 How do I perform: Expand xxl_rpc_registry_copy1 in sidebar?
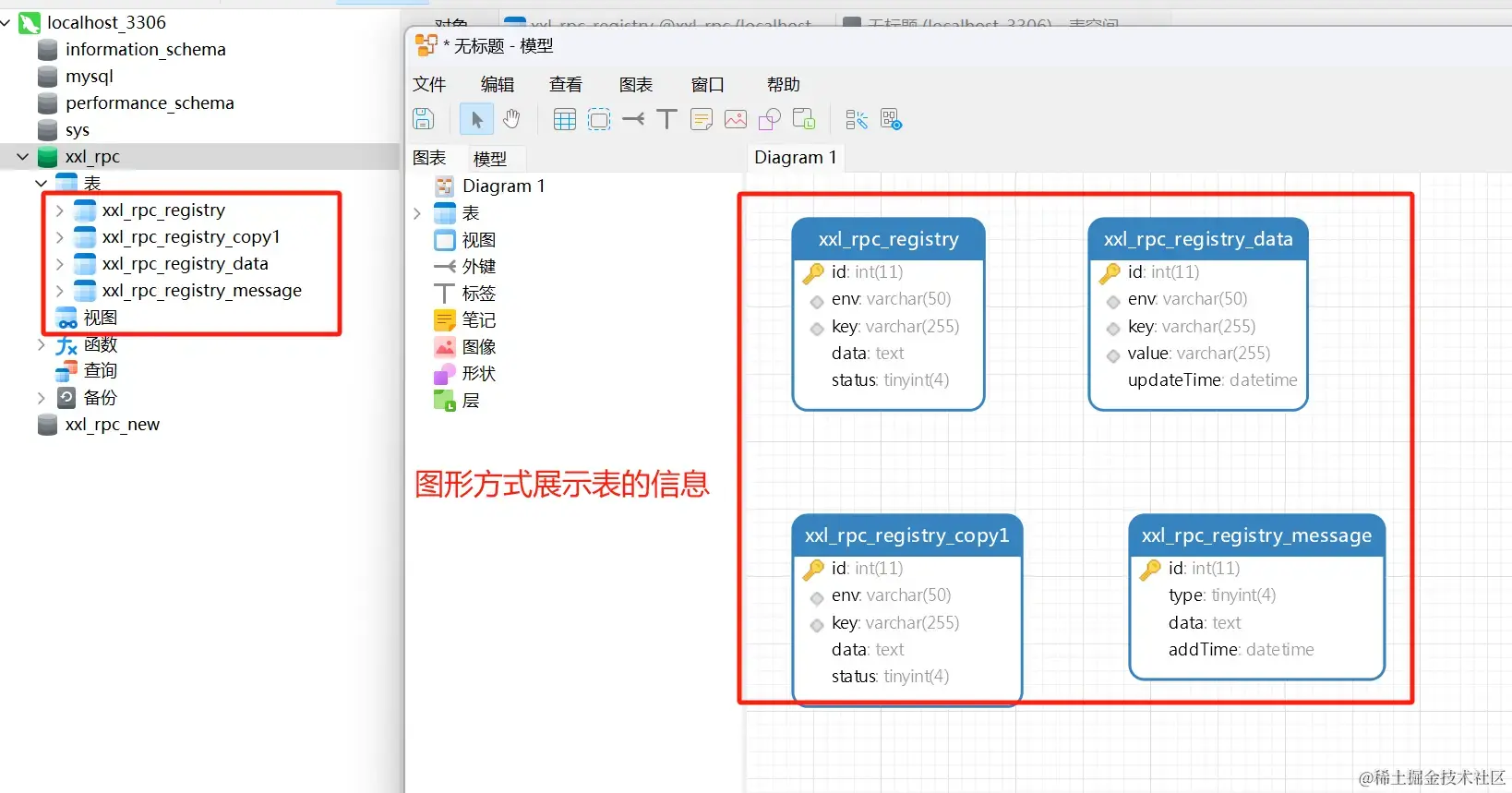59,237
